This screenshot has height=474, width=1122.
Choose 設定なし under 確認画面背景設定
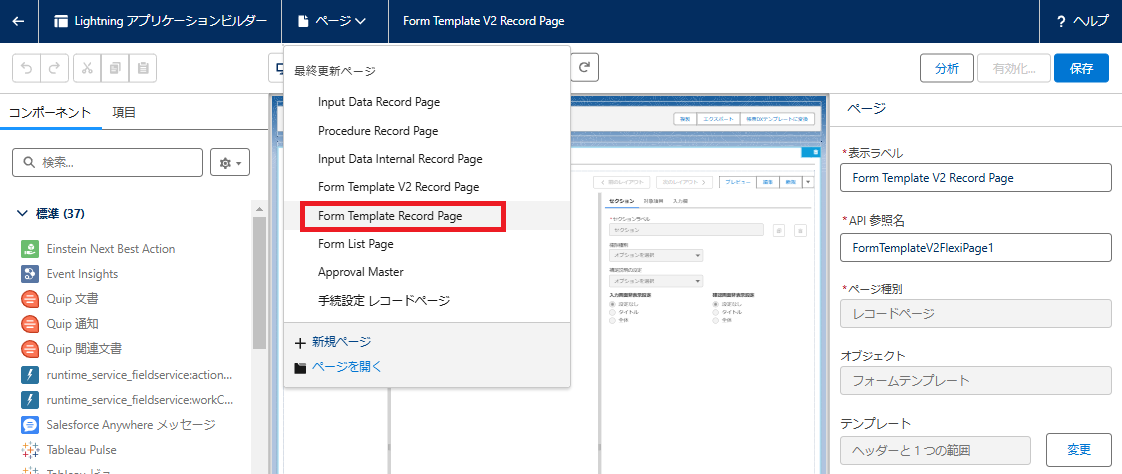[x=716, y=303]
